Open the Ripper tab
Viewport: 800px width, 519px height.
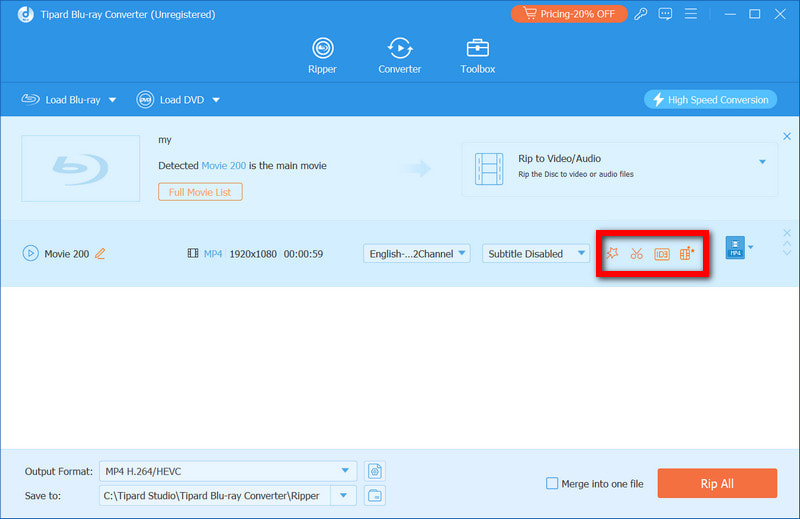coord(322,56)
